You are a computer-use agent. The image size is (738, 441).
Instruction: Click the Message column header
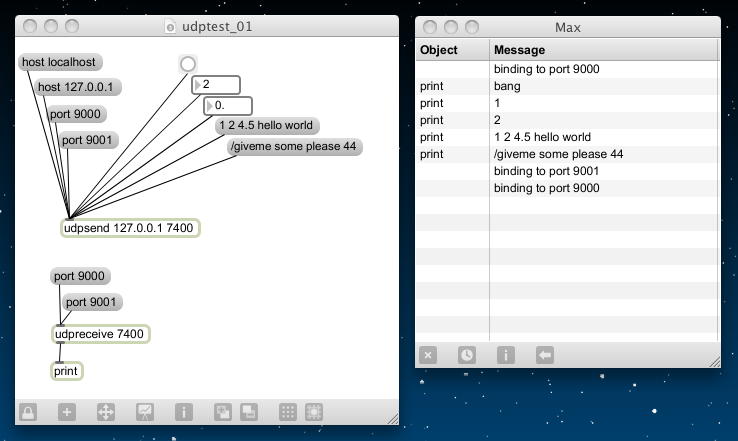click(604, 50)
